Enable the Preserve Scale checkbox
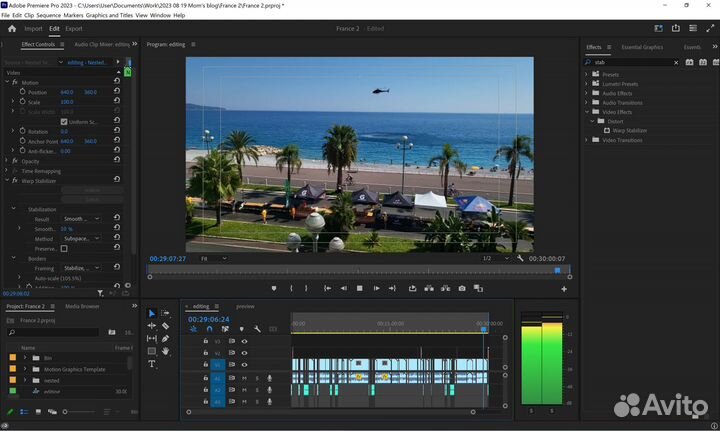Viewport: 720px width, 431px height. (x=64, y=248)
